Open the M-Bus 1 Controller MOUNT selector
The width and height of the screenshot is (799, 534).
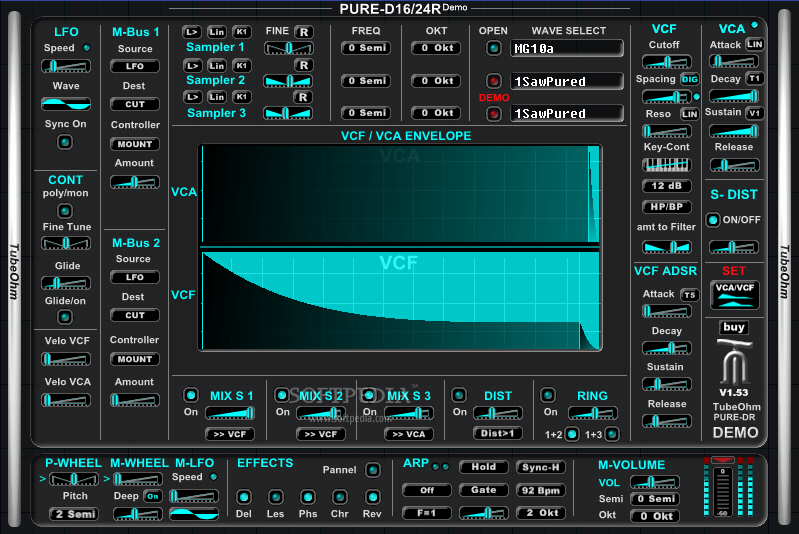point(135,144)
